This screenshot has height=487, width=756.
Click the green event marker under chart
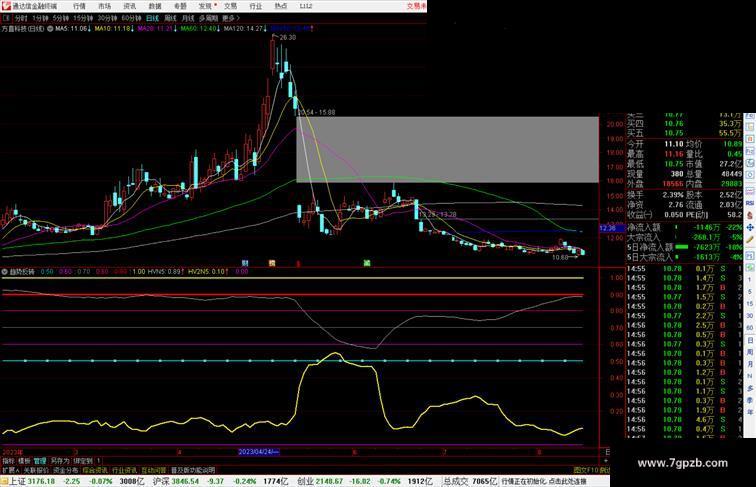pyautogui.click(x=367, y=263)
